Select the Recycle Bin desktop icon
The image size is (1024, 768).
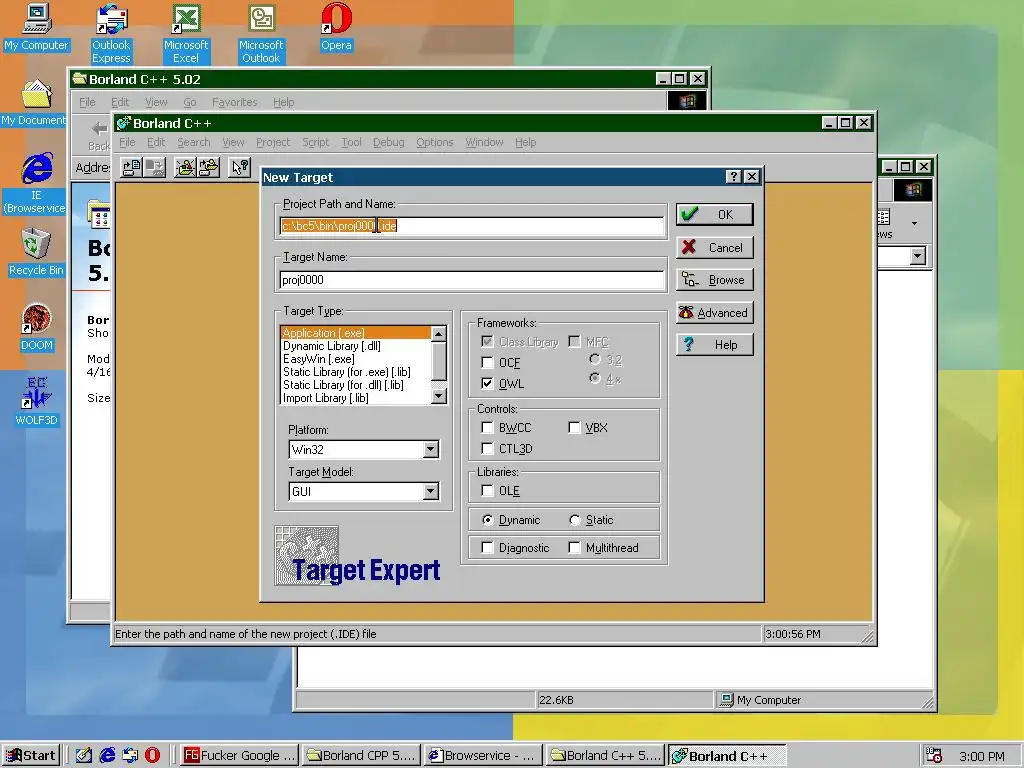(36, 252)
